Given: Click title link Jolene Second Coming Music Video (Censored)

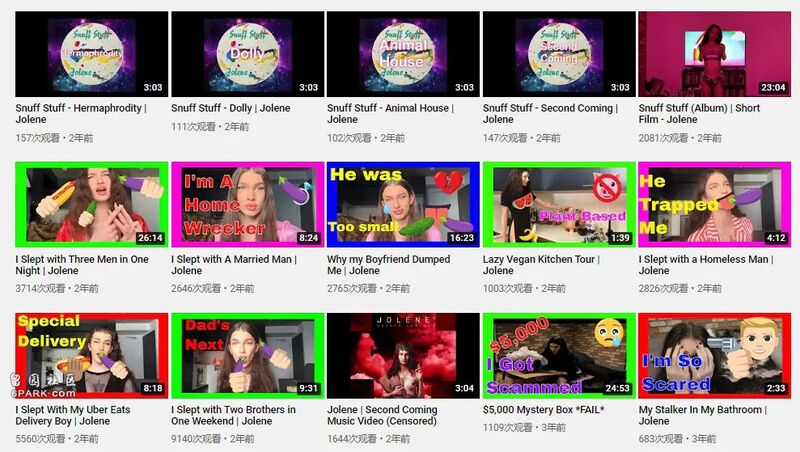Looking at the screenshot, I should [382, 415].
